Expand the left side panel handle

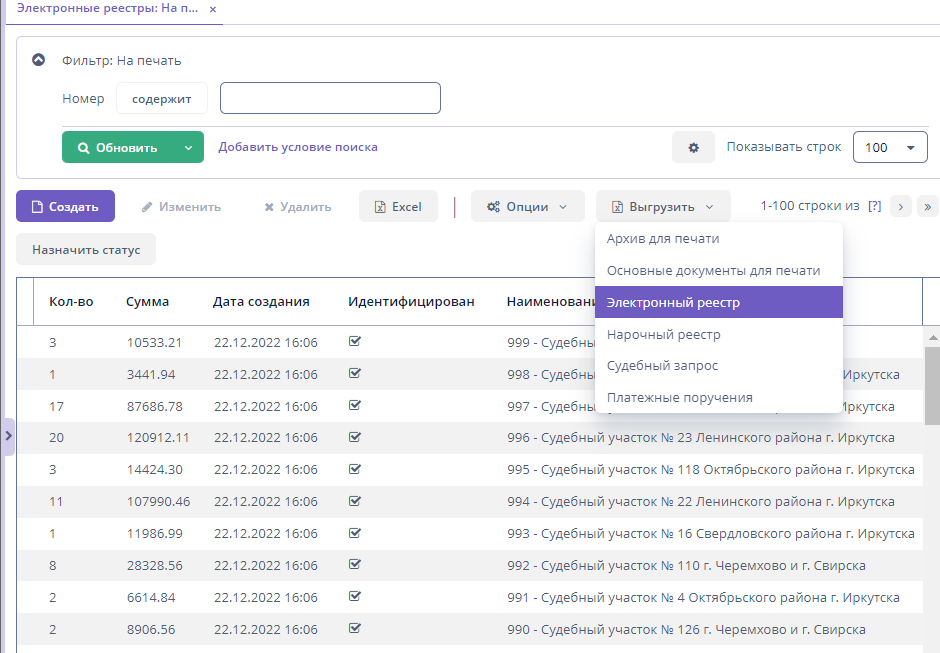pyautogui.click(x=8, y=436)
